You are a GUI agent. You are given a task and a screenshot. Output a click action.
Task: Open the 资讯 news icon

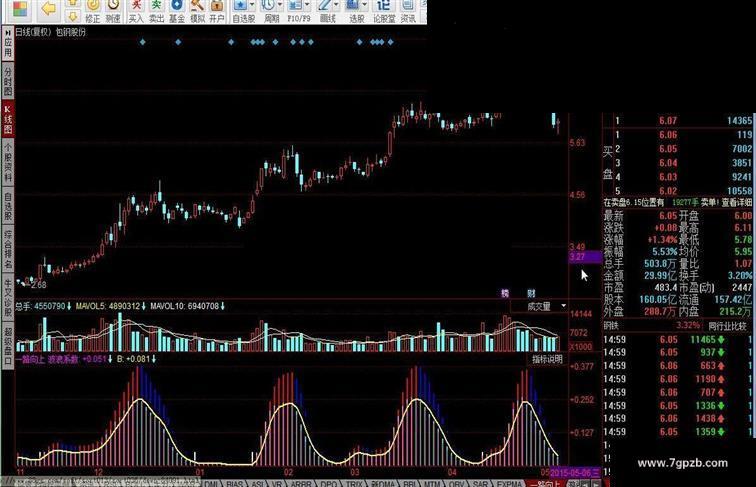408,12
